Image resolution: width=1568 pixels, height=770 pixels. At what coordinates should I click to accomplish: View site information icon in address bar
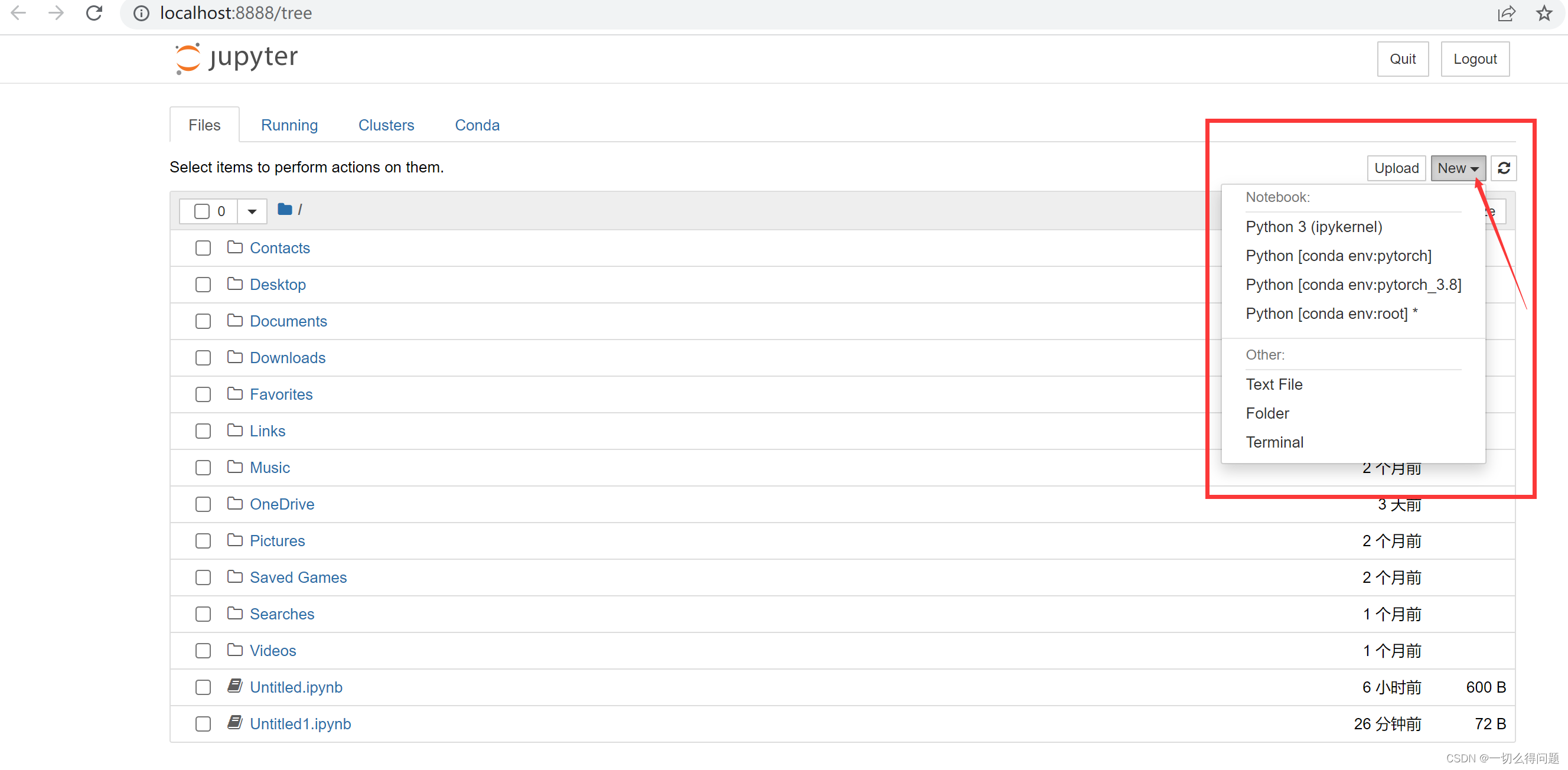pos(141,13)
